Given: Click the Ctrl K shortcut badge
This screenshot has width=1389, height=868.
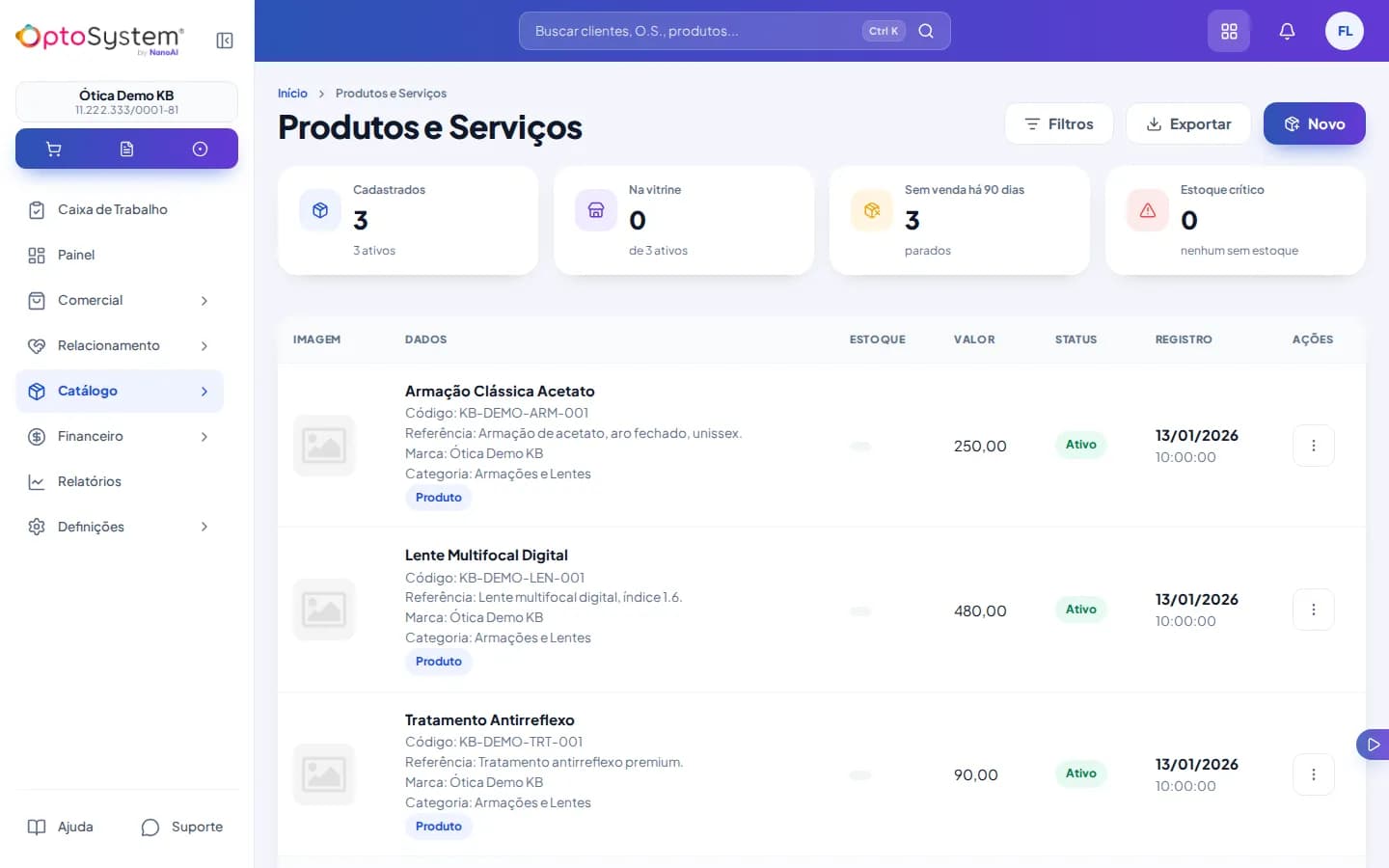Looking at the screenshot, I should coord(884,31).
